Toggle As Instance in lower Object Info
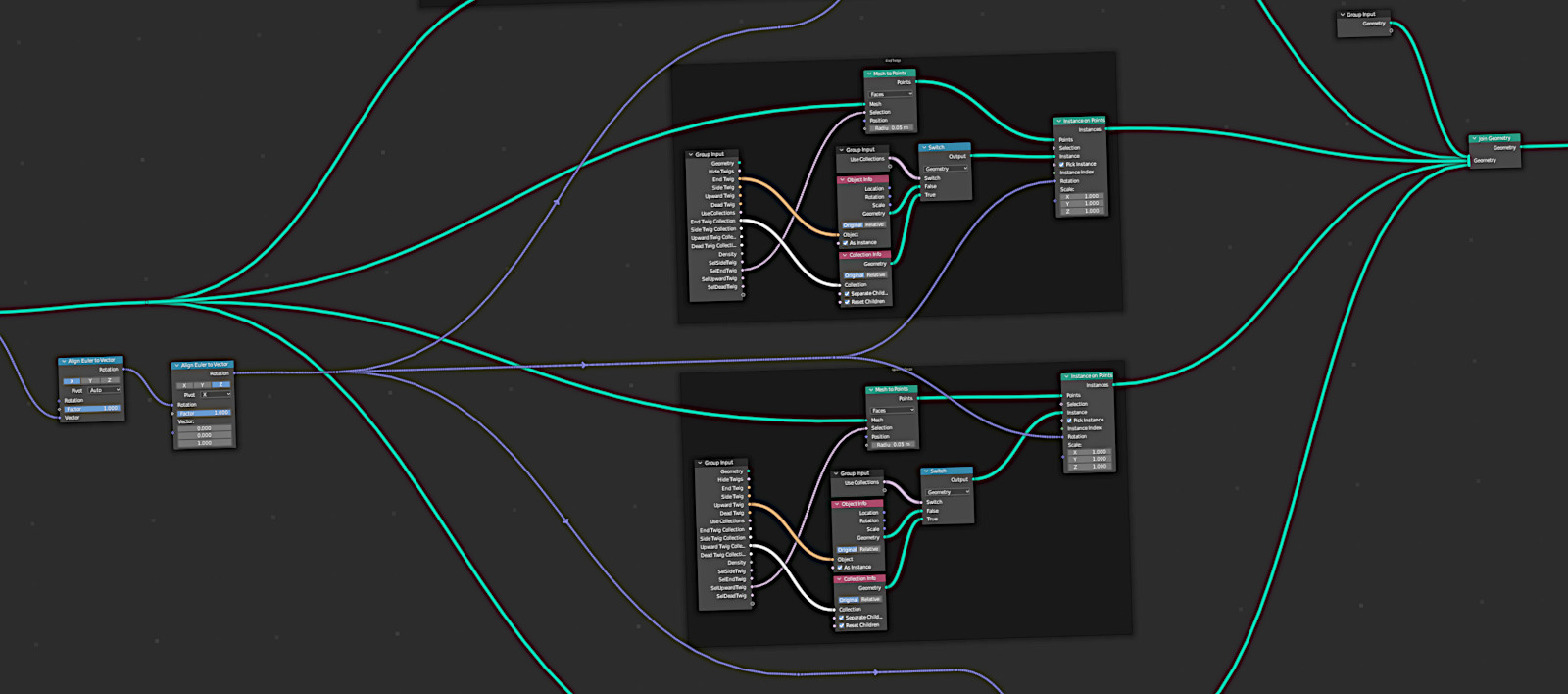Image resolution: width=1568 pixels, height=694 pixels. click(841, 568)
